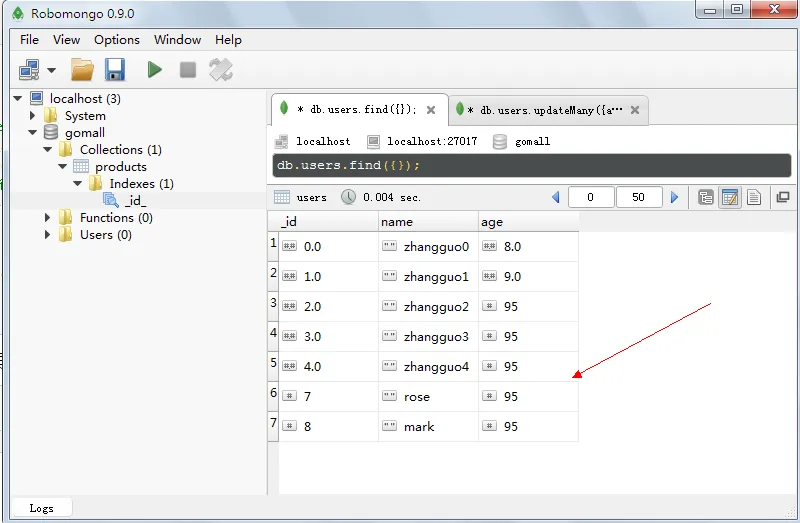Click the Open folder toolbar icon
The height and width of the screenshot is (523, 800).
coord(82,70)
